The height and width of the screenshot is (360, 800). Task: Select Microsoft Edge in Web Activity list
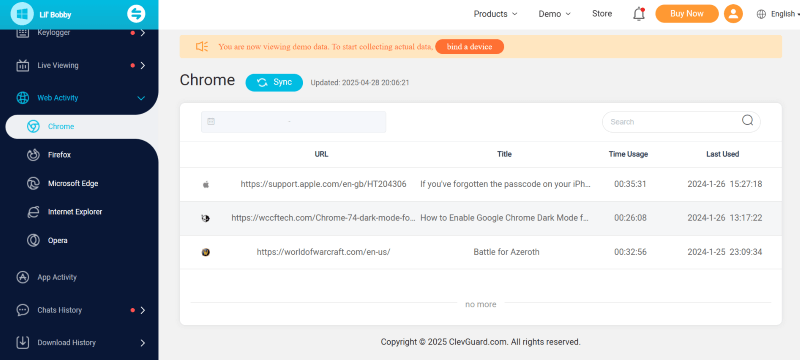point(73,184)
